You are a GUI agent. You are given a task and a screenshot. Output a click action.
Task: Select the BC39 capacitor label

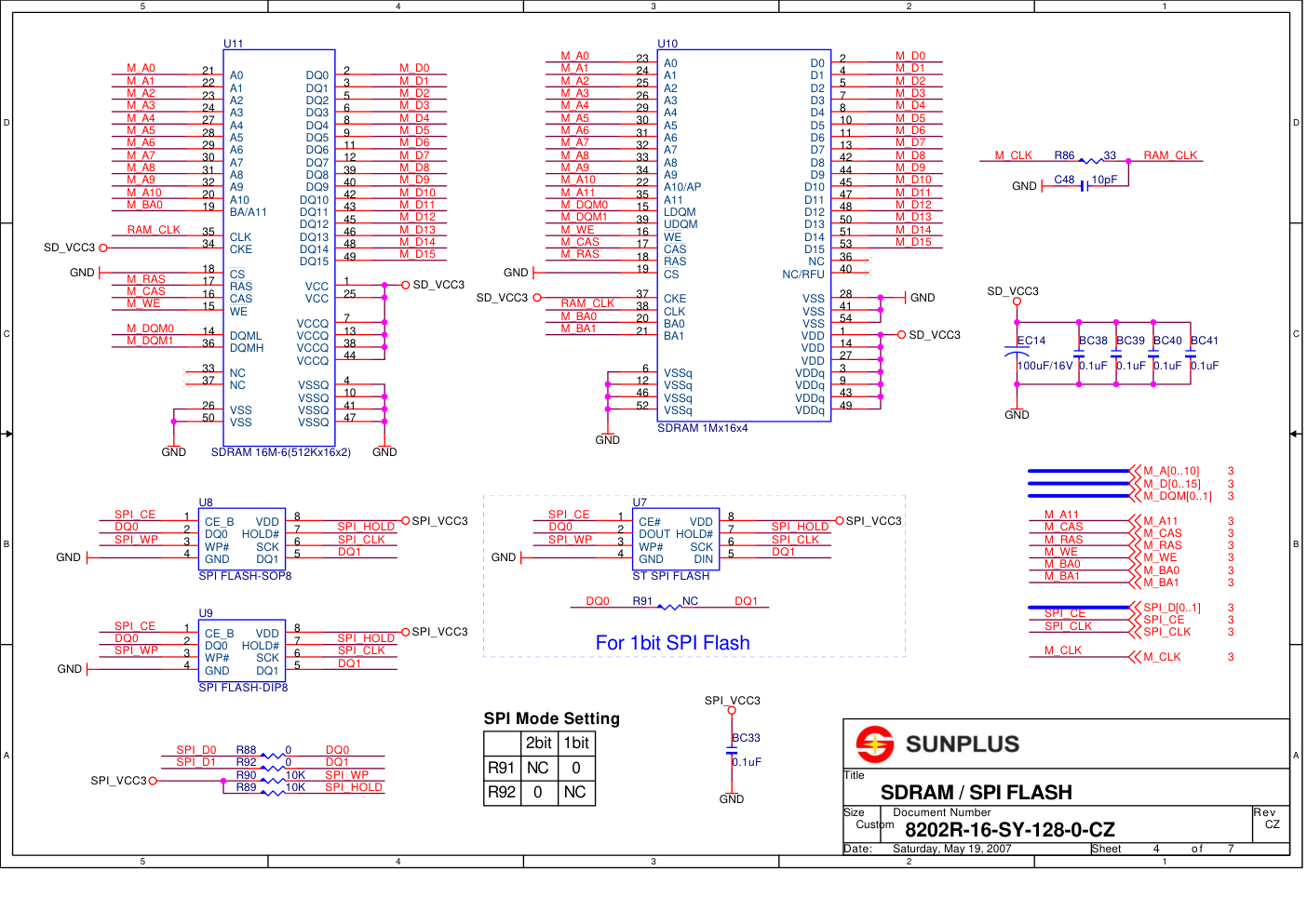coord(1131,341)
